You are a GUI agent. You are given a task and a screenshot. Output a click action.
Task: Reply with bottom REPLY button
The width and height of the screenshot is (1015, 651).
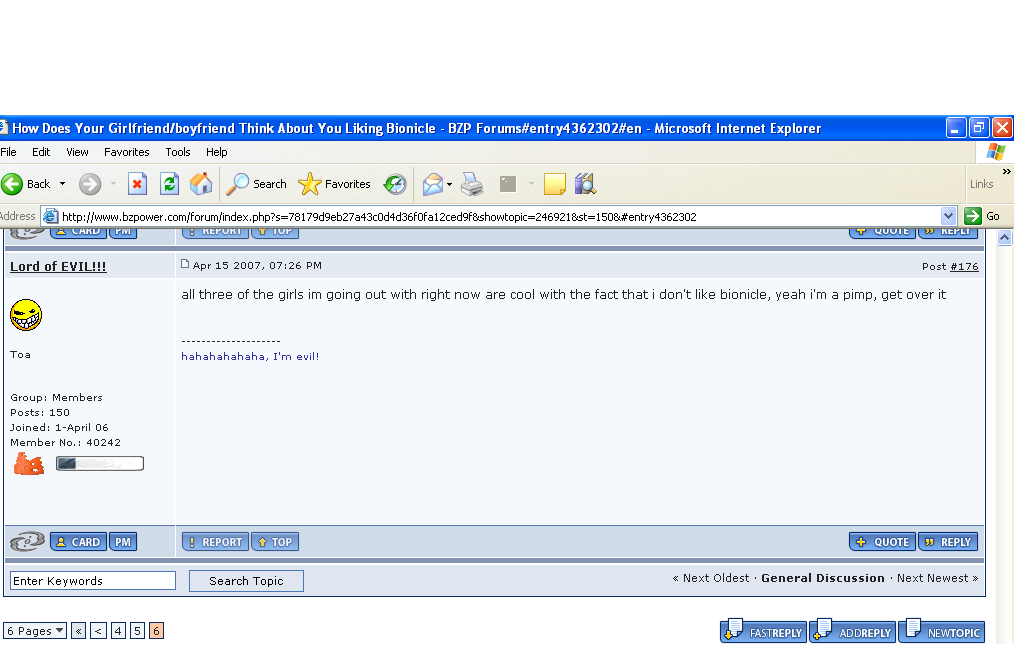tap(948, 542)
